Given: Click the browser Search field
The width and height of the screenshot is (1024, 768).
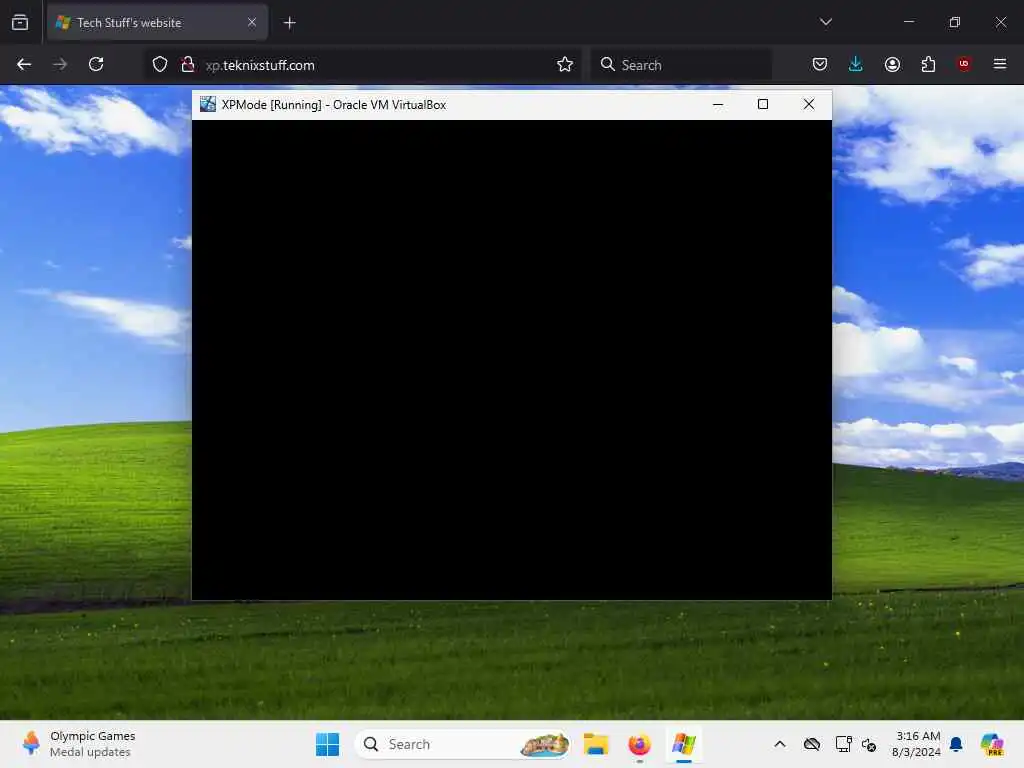Looking at the screenshot, I should point(682,65).
